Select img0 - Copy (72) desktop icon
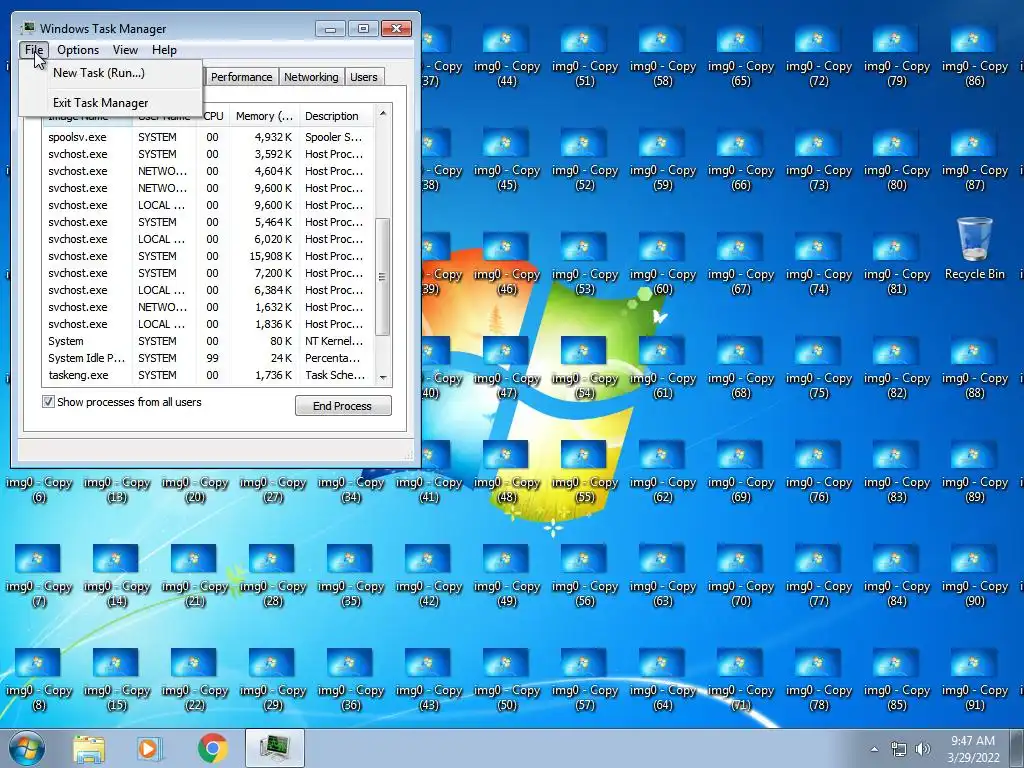 pos(819,57)
